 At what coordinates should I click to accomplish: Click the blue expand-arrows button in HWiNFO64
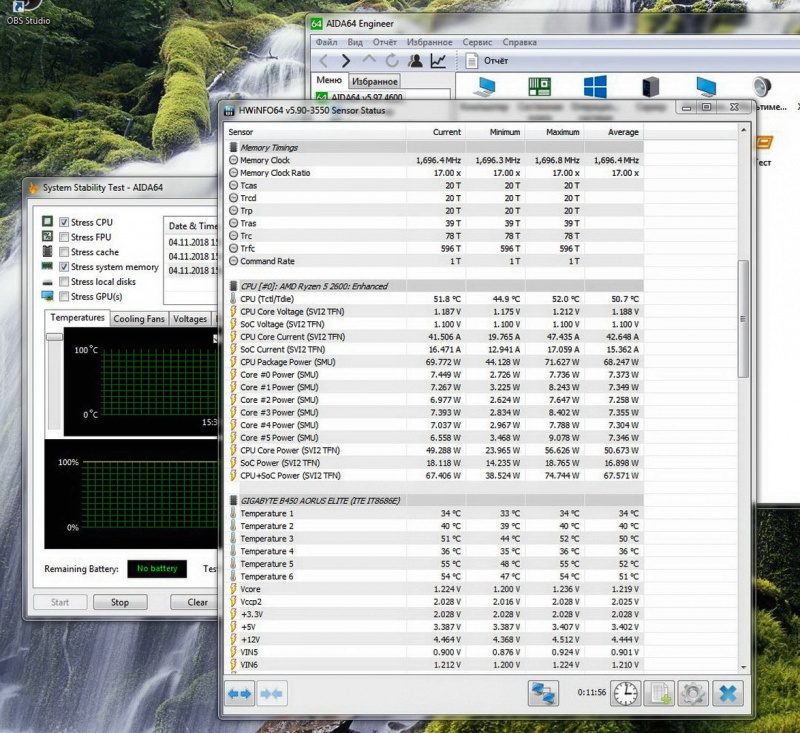pyautogui.click(x=239, y=694)
